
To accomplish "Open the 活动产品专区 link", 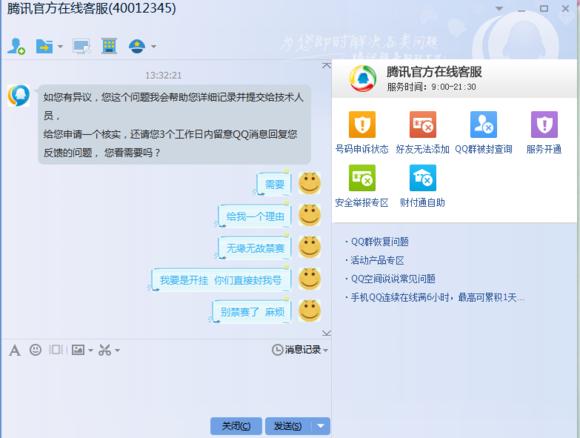I will (x=377, y=260).
